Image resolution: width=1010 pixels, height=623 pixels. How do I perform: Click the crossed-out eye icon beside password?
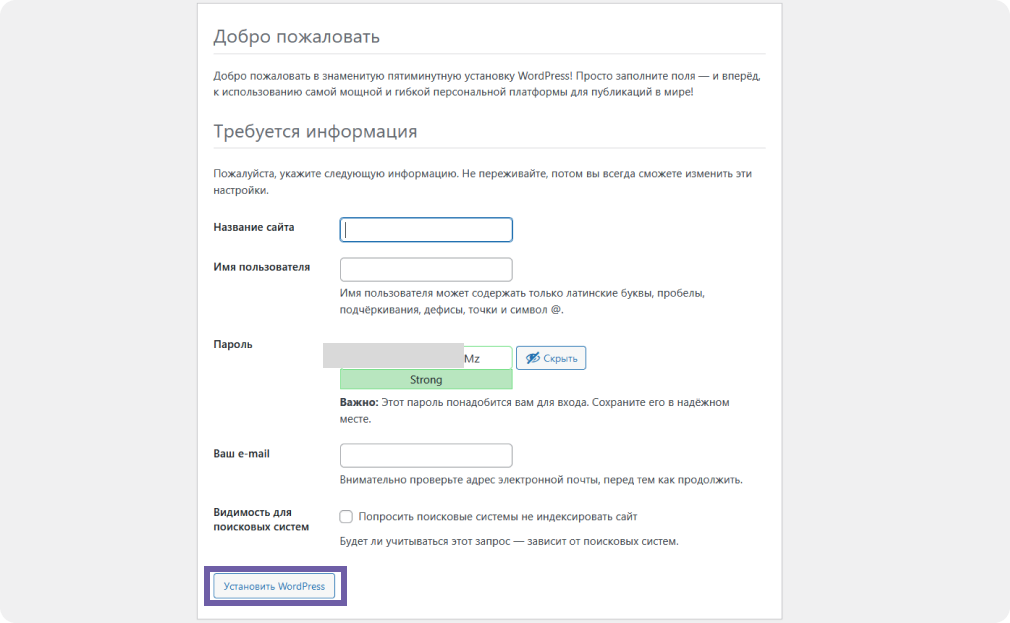pos(533,358)
